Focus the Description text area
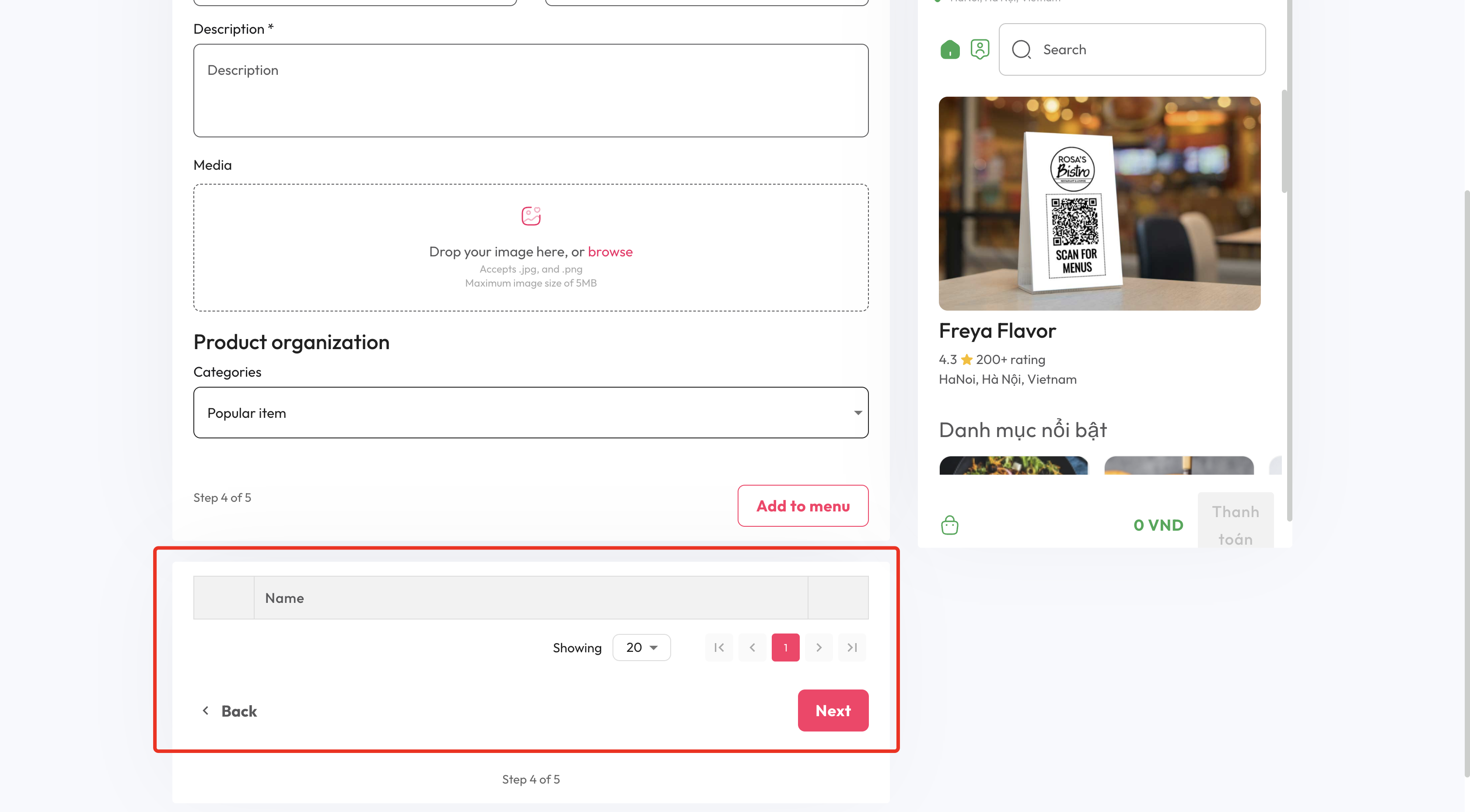 point(531,90)
